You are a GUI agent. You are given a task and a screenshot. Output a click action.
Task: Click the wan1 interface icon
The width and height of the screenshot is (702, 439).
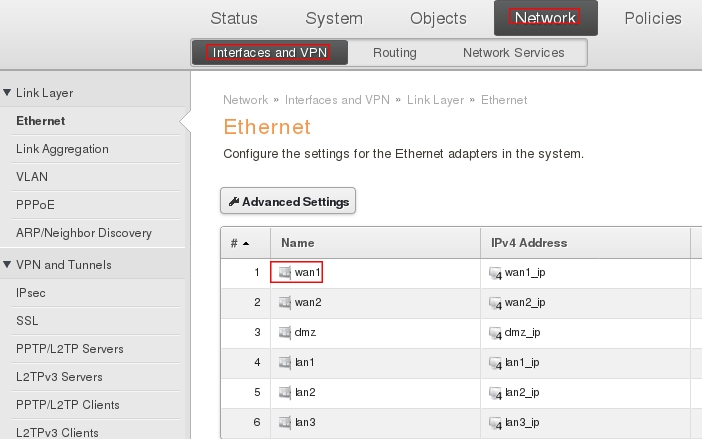pyautogui.click(x=285, y=272)
